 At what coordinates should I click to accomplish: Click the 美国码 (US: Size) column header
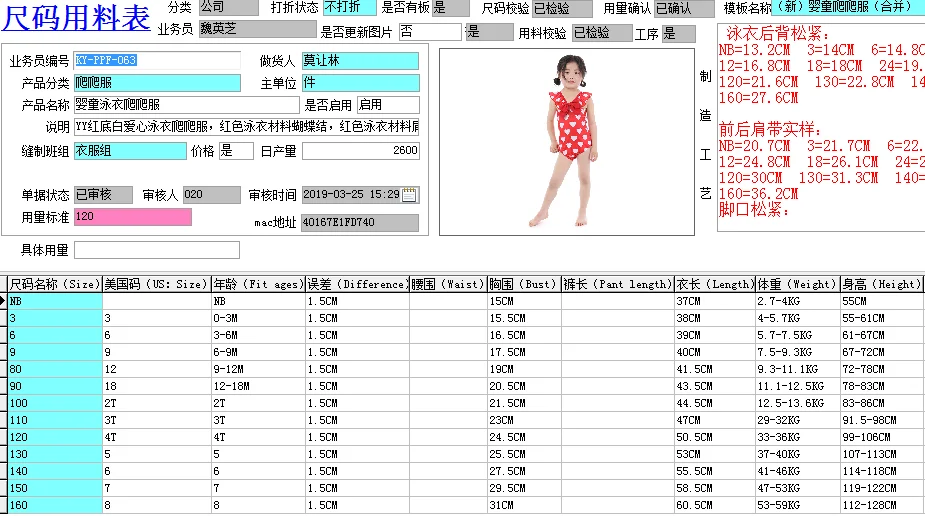tap(156, 284)
